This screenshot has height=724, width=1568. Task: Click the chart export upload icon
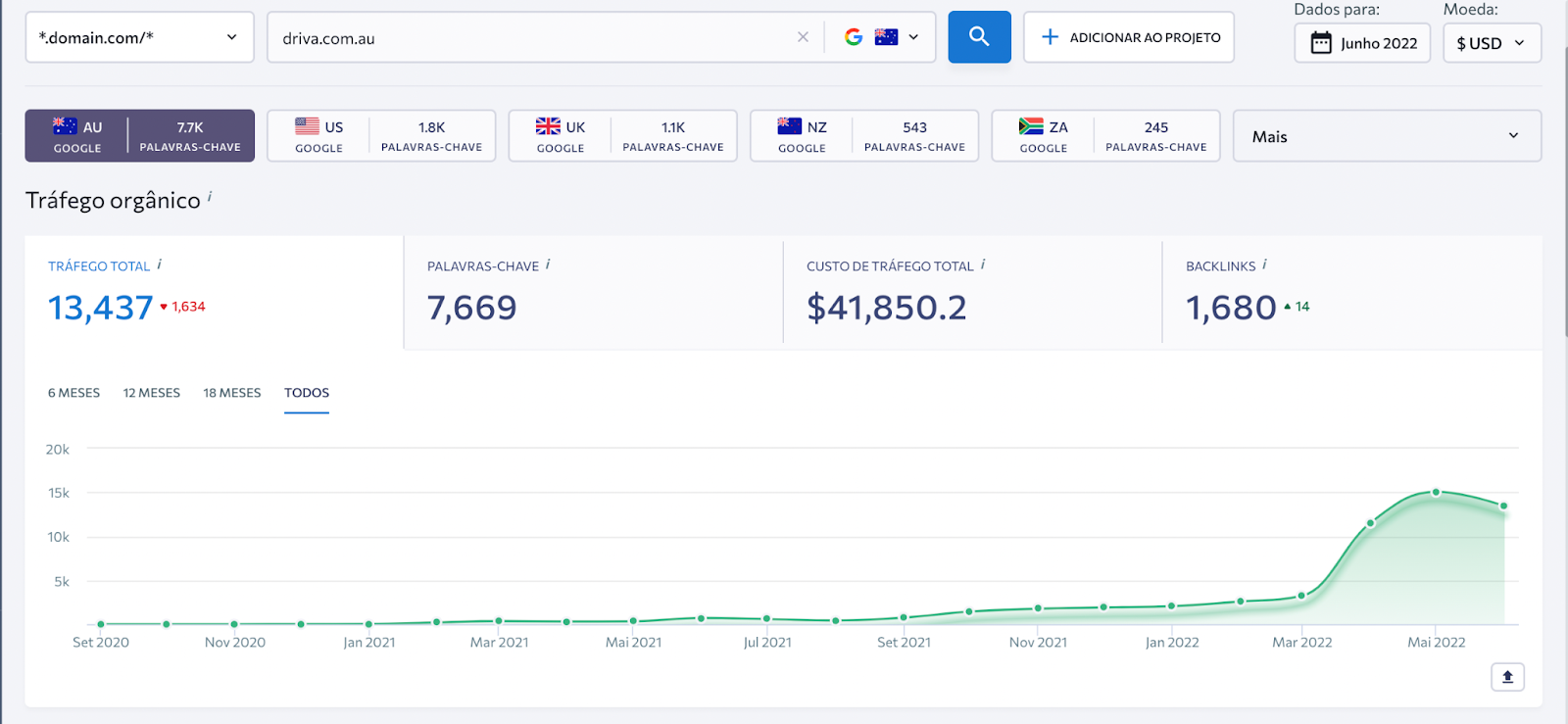(x=1507, y=677)
